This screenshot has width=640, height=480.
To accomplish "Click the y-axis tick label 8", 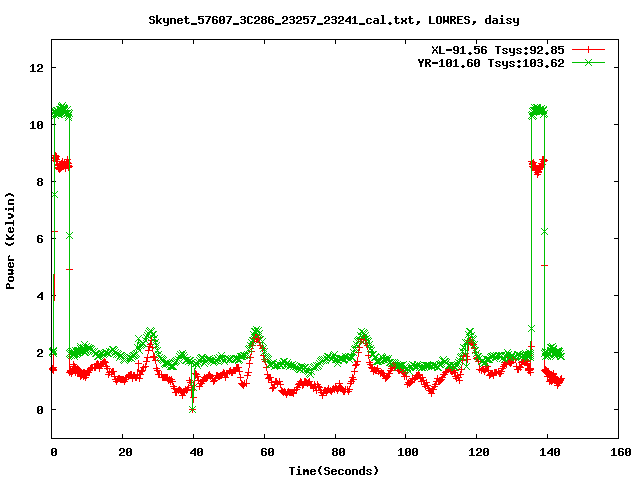I will 40,182.
